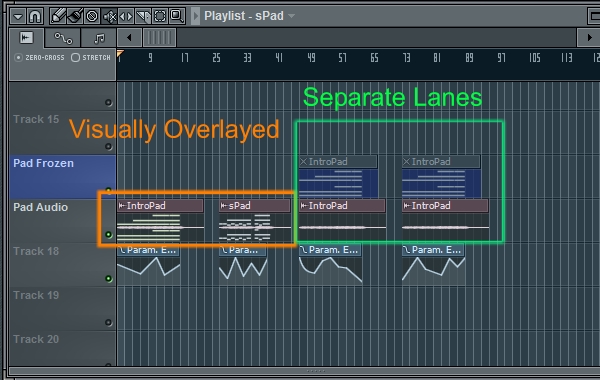This screenshot has height=380, width=600.
Task: Select the Slip tool
Action: click(126, 16)
